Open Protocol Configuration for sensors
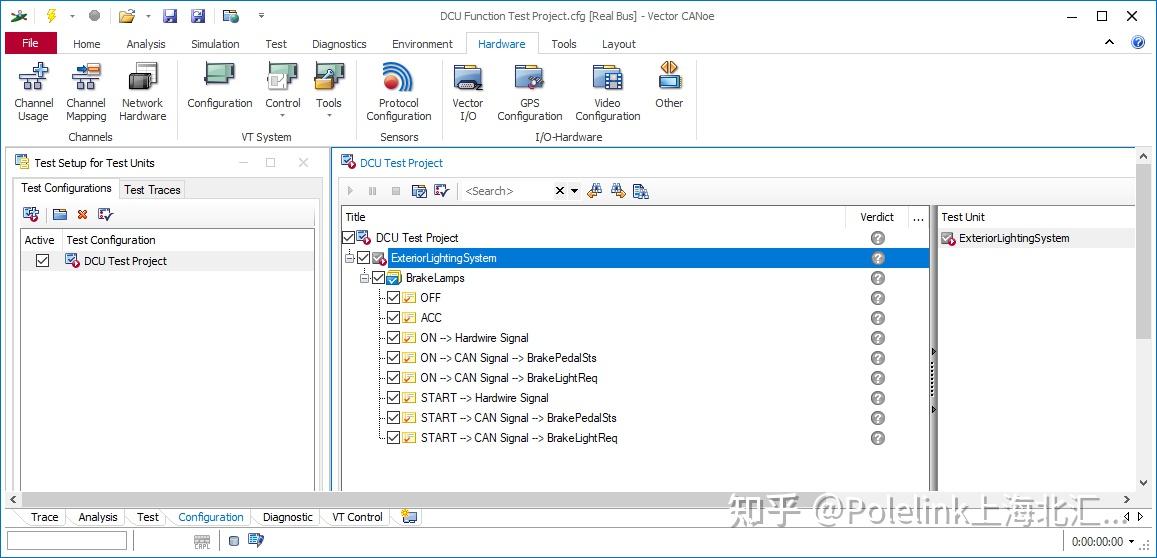1157x558 pixels. 398,93
